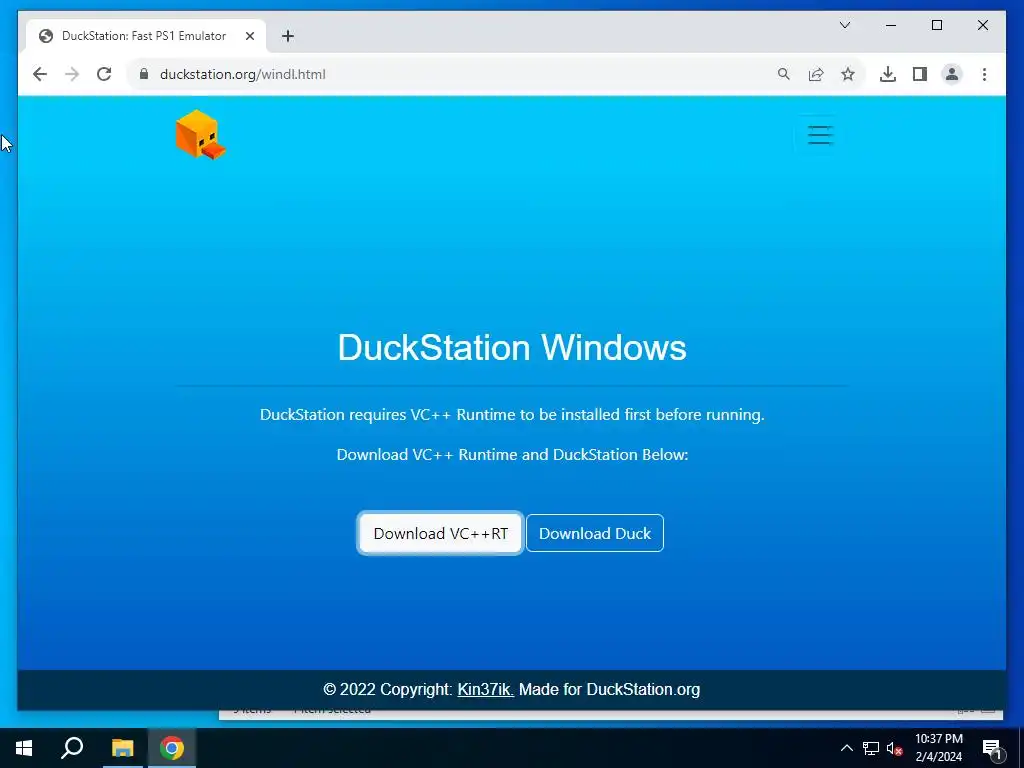Show hidden system tray icons
This screenshot has height=768, width=1024.
tap(846, 748)
